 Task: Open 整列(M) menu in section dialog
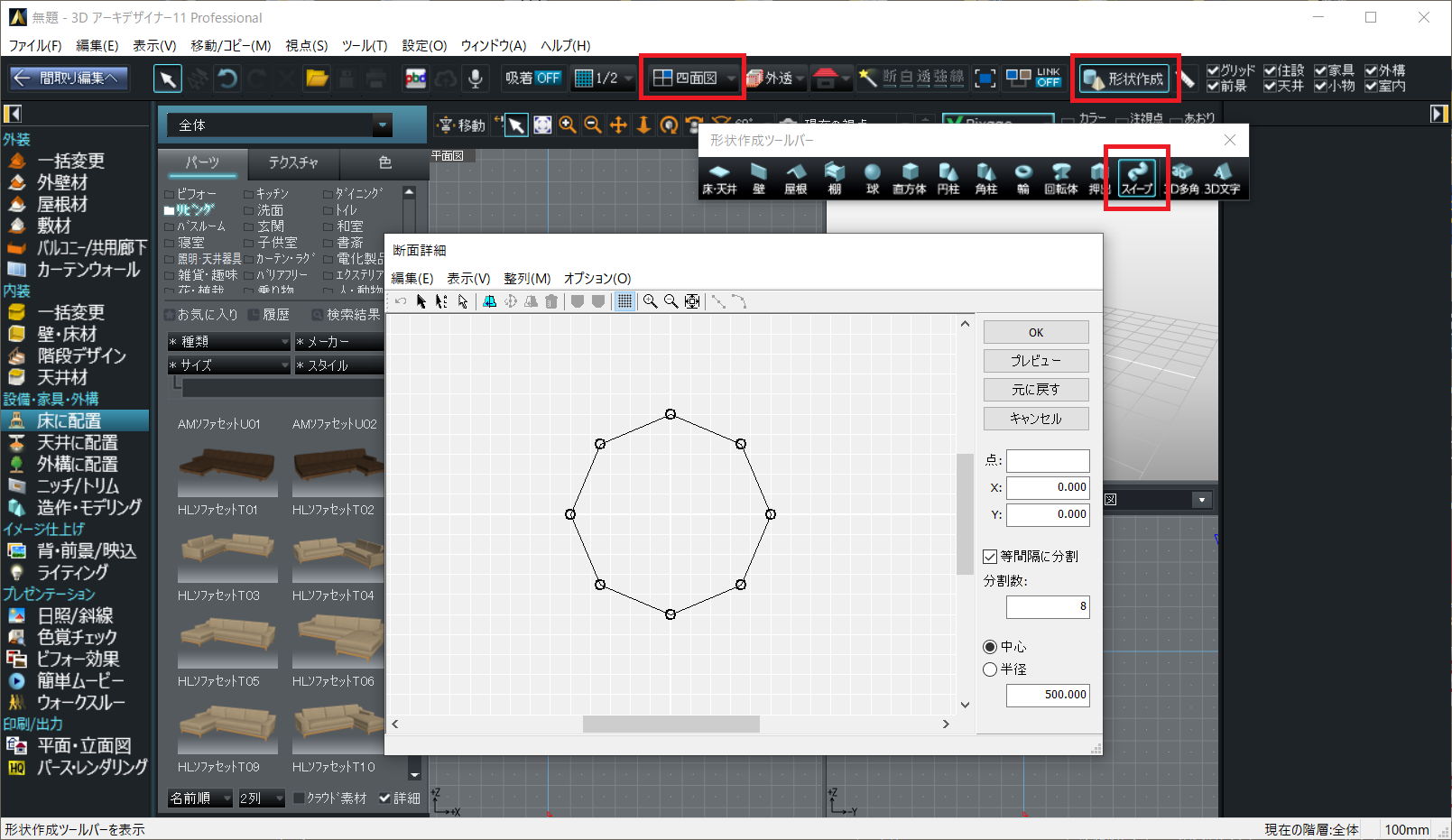coord(527,279)
